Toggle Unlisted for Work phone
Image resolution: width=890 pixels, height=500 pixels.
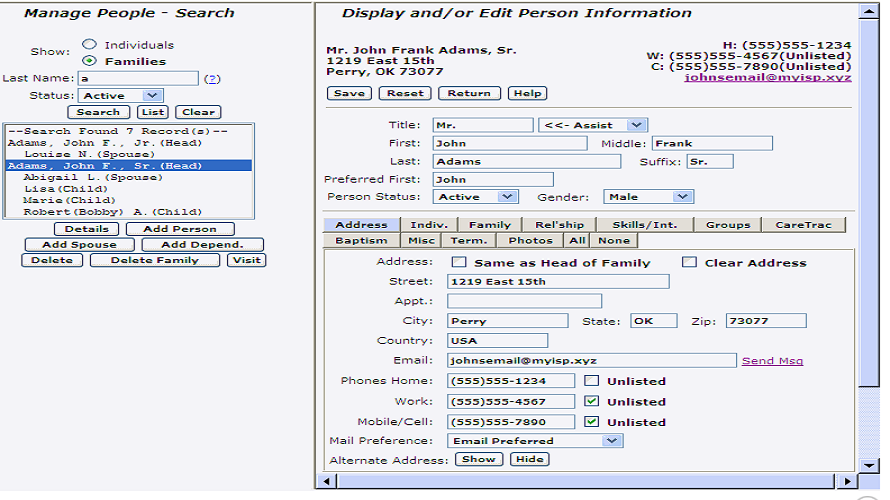pos(591,401)
